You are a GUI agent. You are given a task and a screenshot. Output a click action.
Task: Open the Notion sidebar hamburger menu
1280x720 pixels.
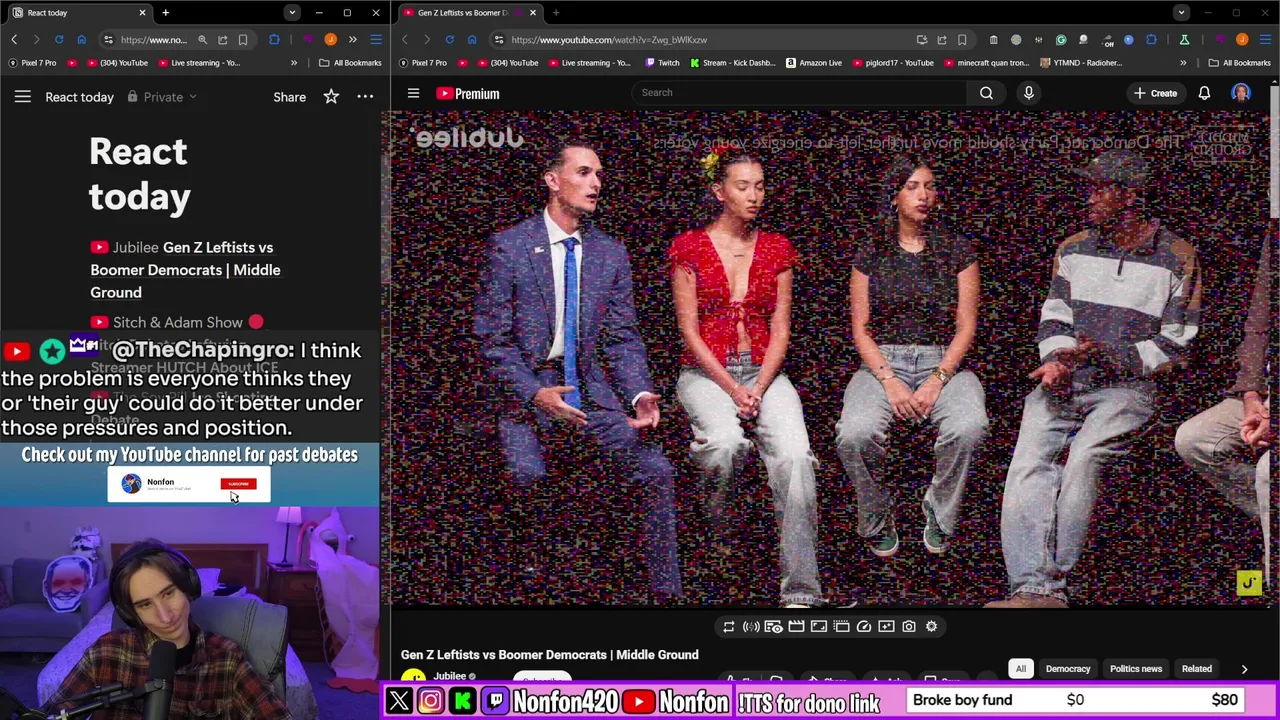pos(22,97)
